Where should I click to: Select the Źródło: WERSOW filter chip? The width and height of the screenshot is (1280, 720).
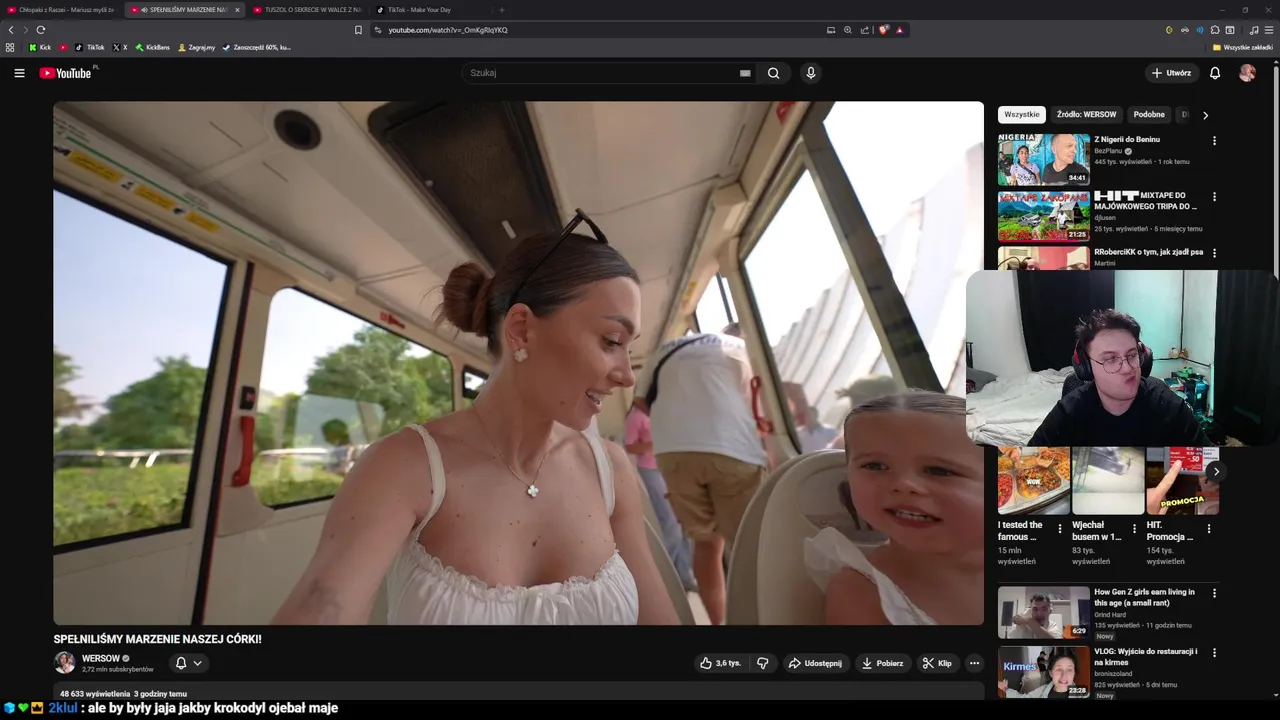[1086, 115]
